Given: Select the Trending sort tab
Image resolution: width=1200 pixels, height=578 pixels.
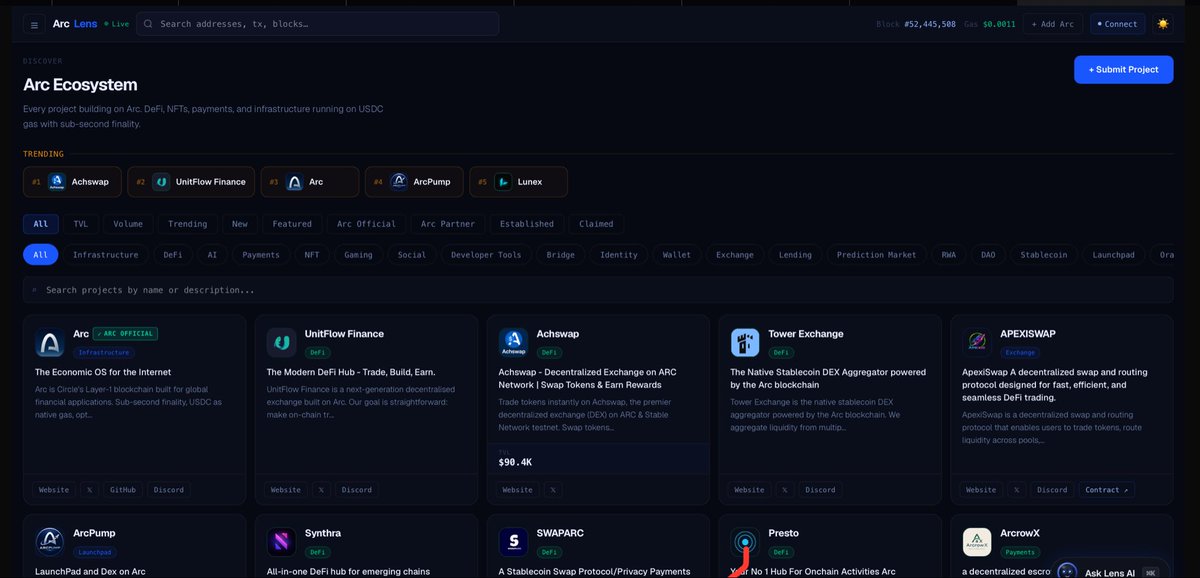Looking at the screenshot, I should [x=187, y=224].
